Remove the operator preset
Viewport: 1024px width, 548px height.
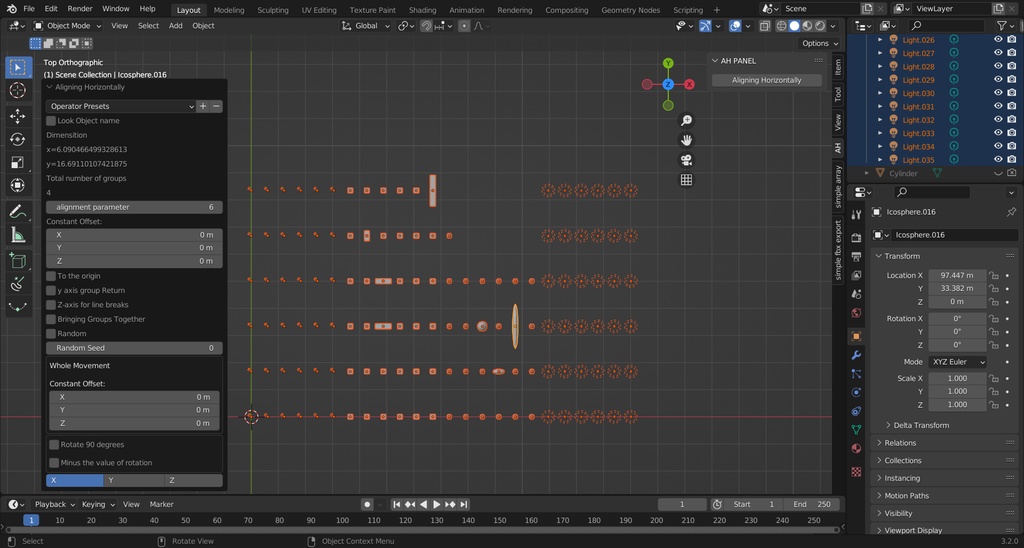[216, 106]
